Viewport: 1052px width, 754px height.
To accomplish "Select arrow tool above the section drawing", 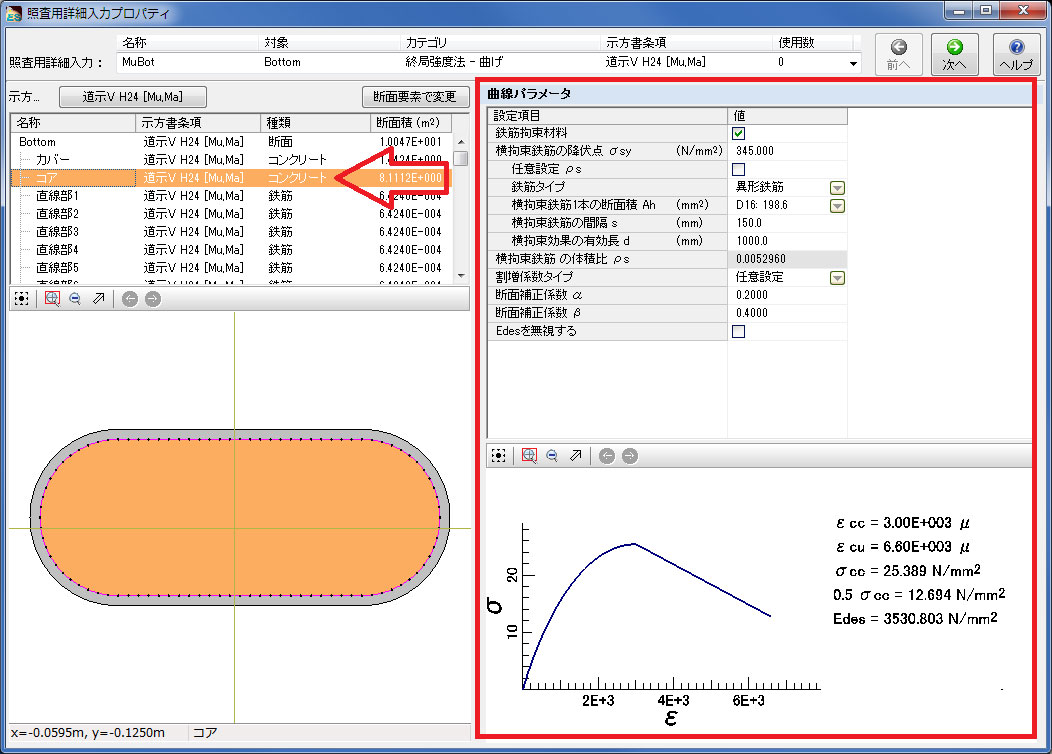I will point(98,299).
